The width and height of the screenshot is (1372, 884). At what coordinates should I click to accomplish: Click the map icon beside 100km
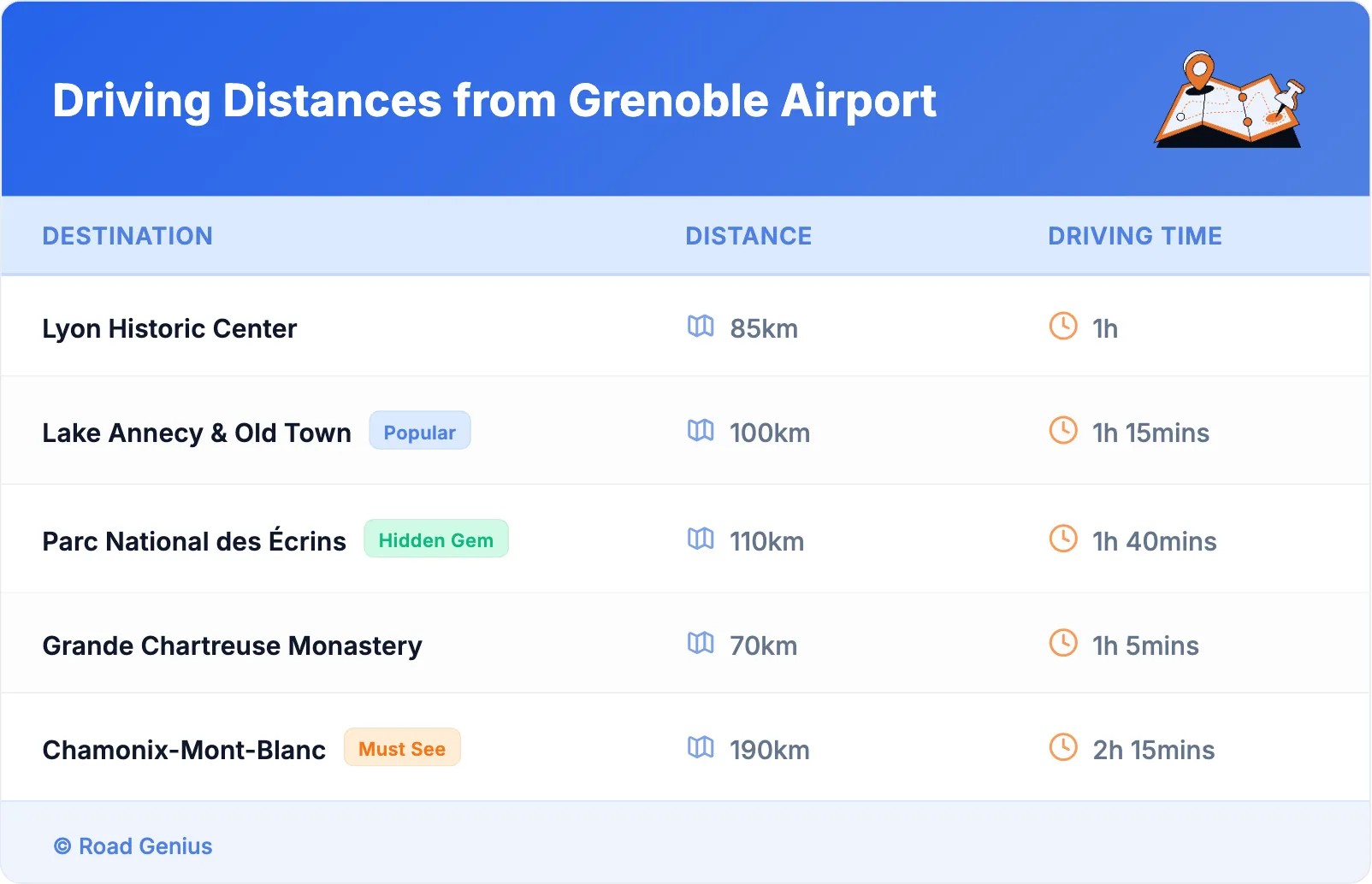pyautogui.click(x=701, y=430)
